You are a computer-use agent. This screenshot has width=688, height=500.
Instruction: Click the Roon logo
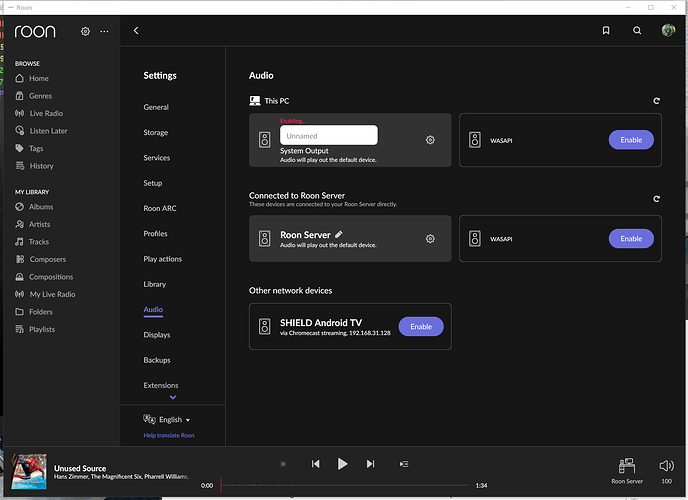pyautogui.click(x=35, y=32)
